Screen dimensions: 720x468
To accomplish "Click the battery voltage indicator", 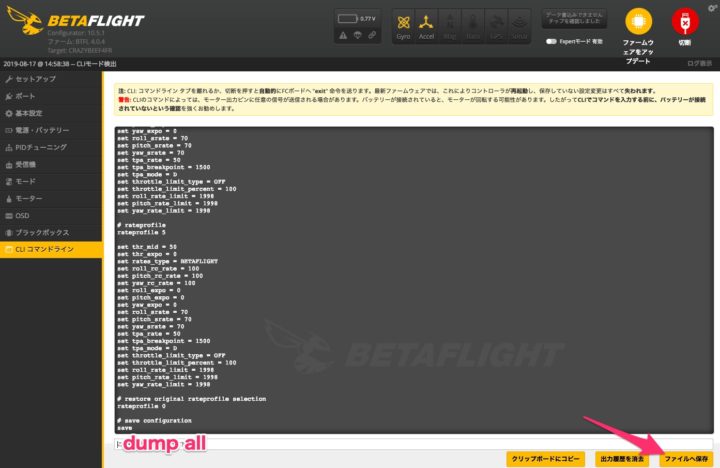I will (x=356, y=19).
